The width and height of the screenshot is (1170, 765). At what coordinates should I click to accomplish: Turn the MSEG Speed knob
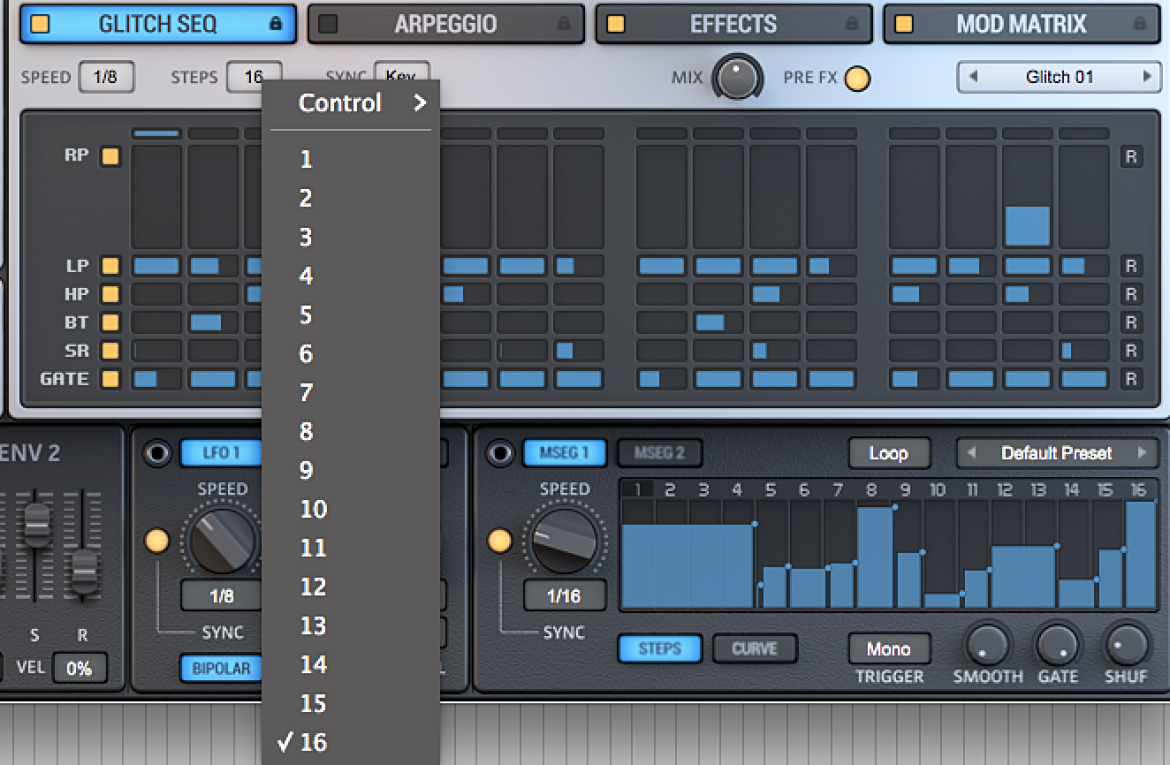[x=565, y=540]
